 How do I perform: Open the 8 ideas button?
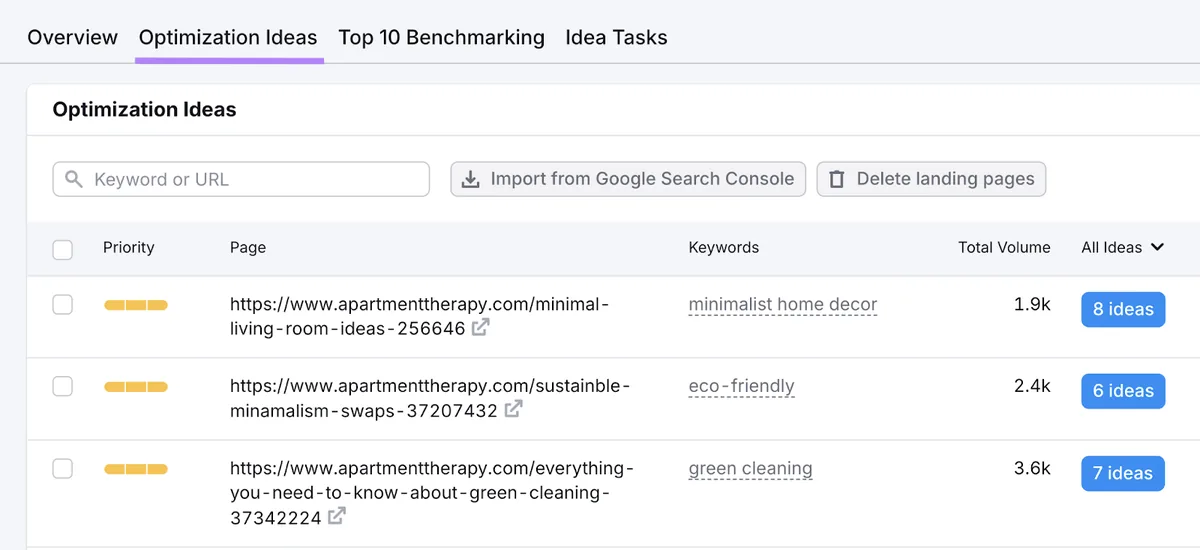[x=1123, y=309]
